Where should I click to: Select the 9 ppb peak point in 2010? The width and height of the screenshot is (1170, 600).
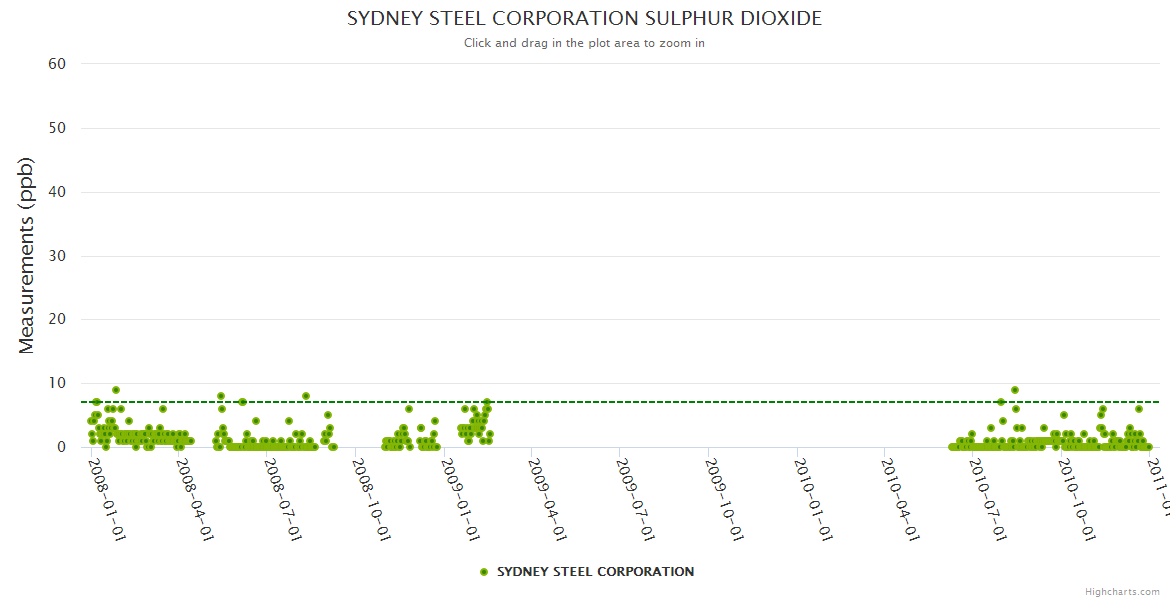coord(1015,390)
